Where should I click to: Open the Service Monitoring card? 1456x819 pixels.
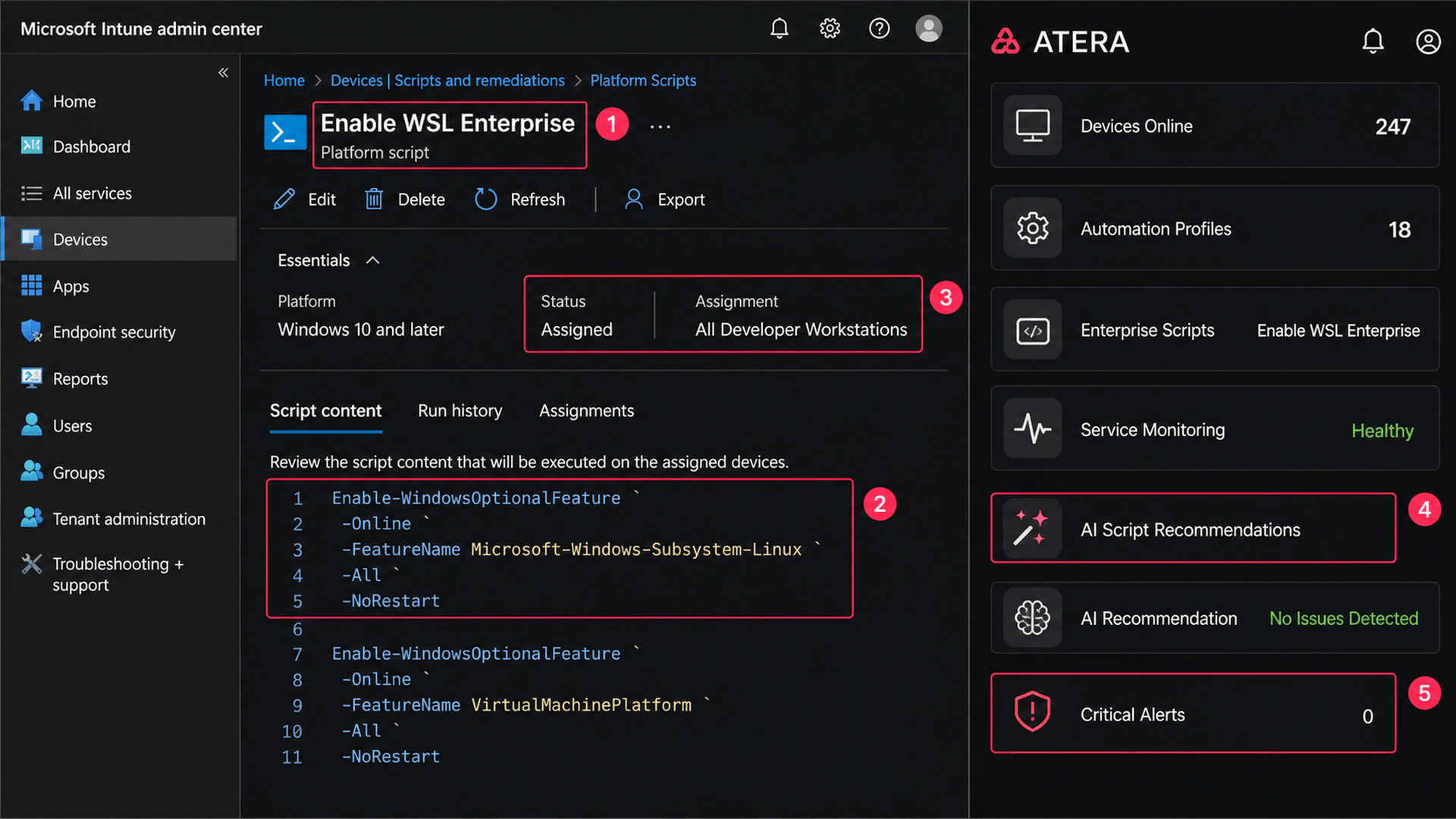point(1215,429)
